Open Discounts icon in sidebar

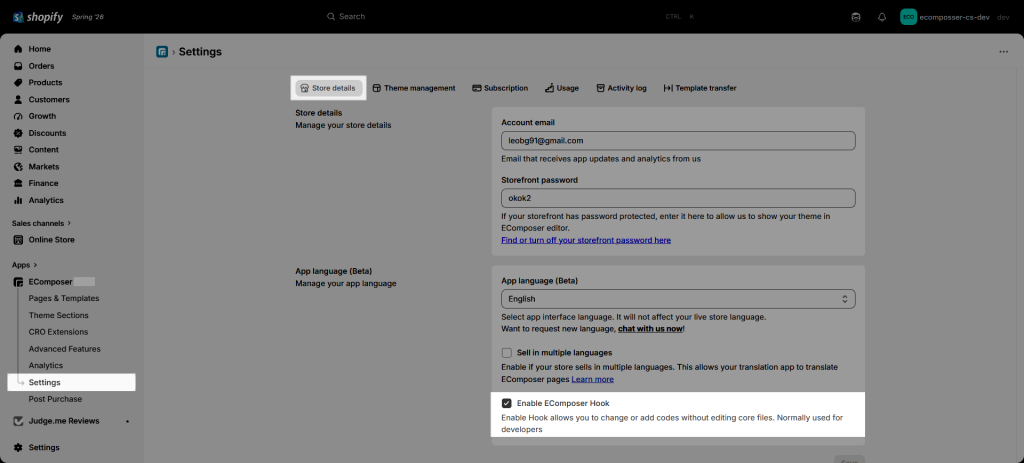[x=18, y=133]
